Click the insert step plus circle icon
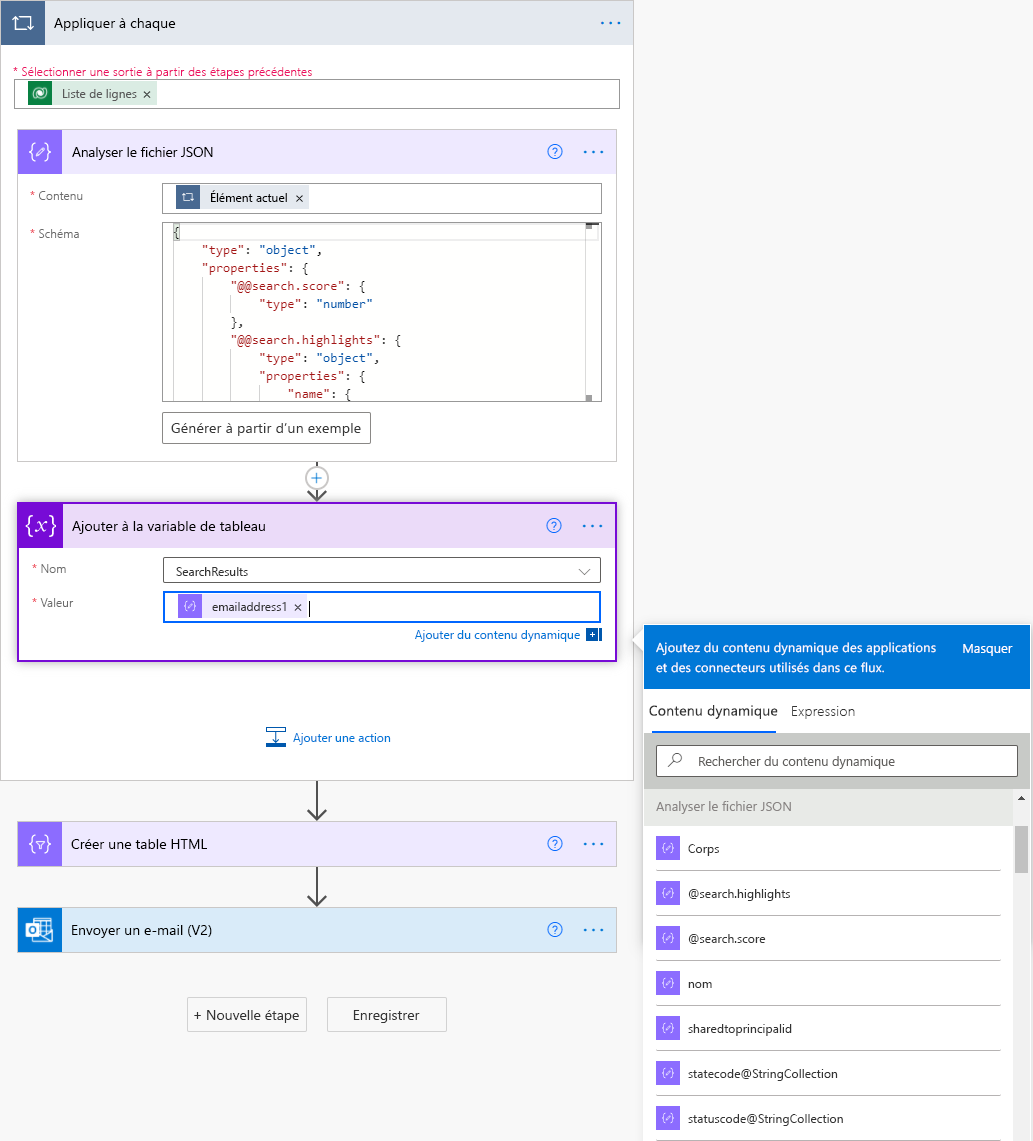Image resolution: width=1033 pixels, height=1141 pixels. click(x=316, y=478)
